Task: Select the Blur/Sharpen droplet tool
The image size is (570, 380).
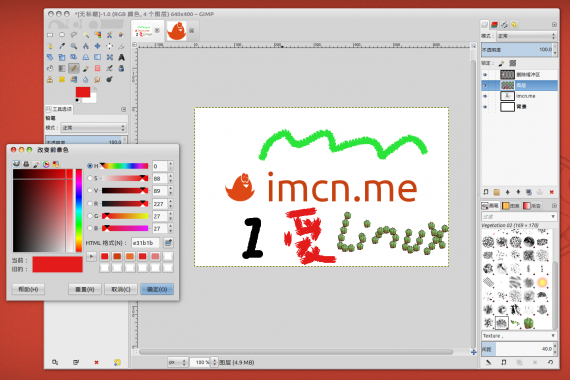Action: (86, 79)
